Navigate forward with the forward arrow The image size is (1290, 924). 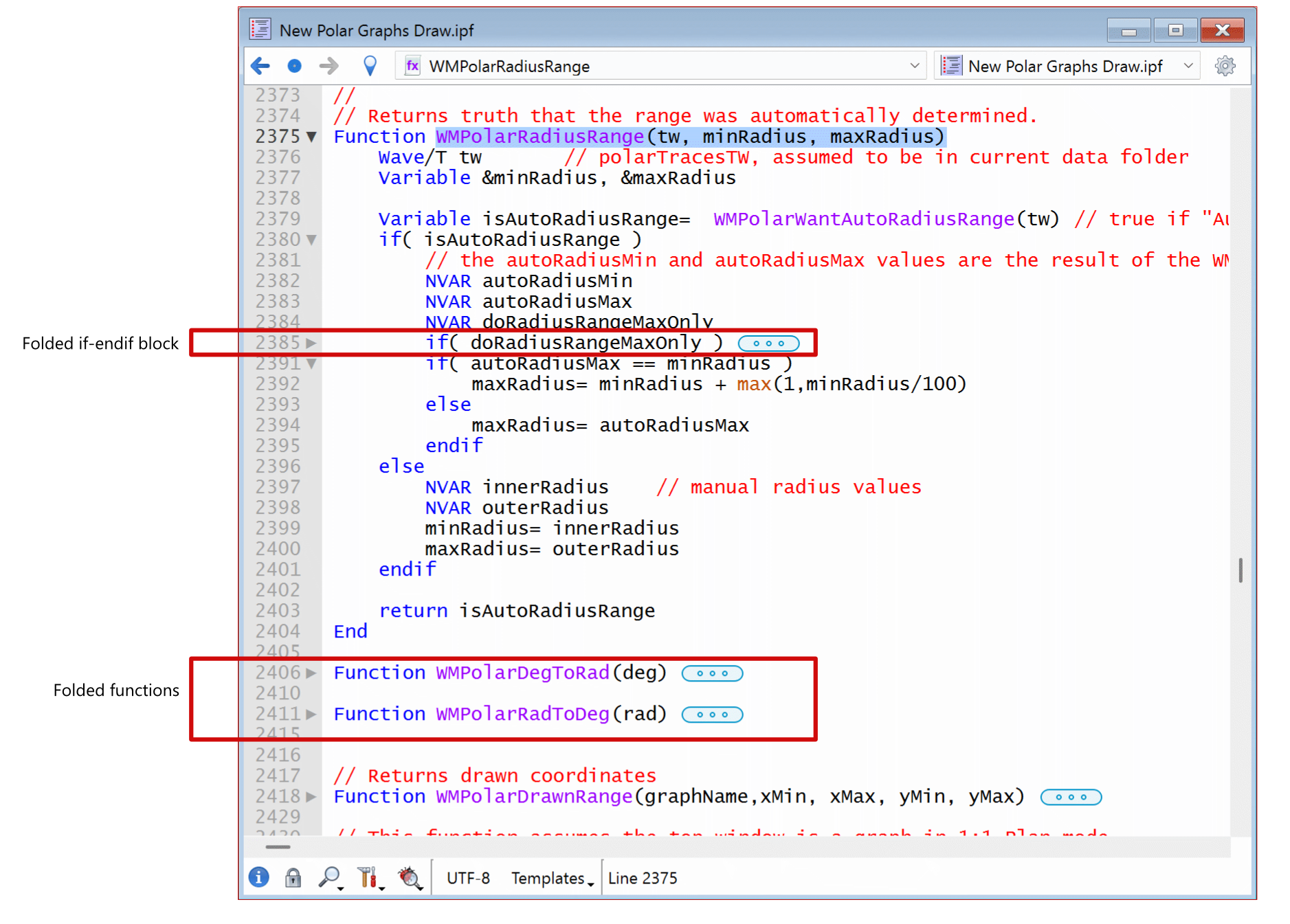tap(329, 65)
